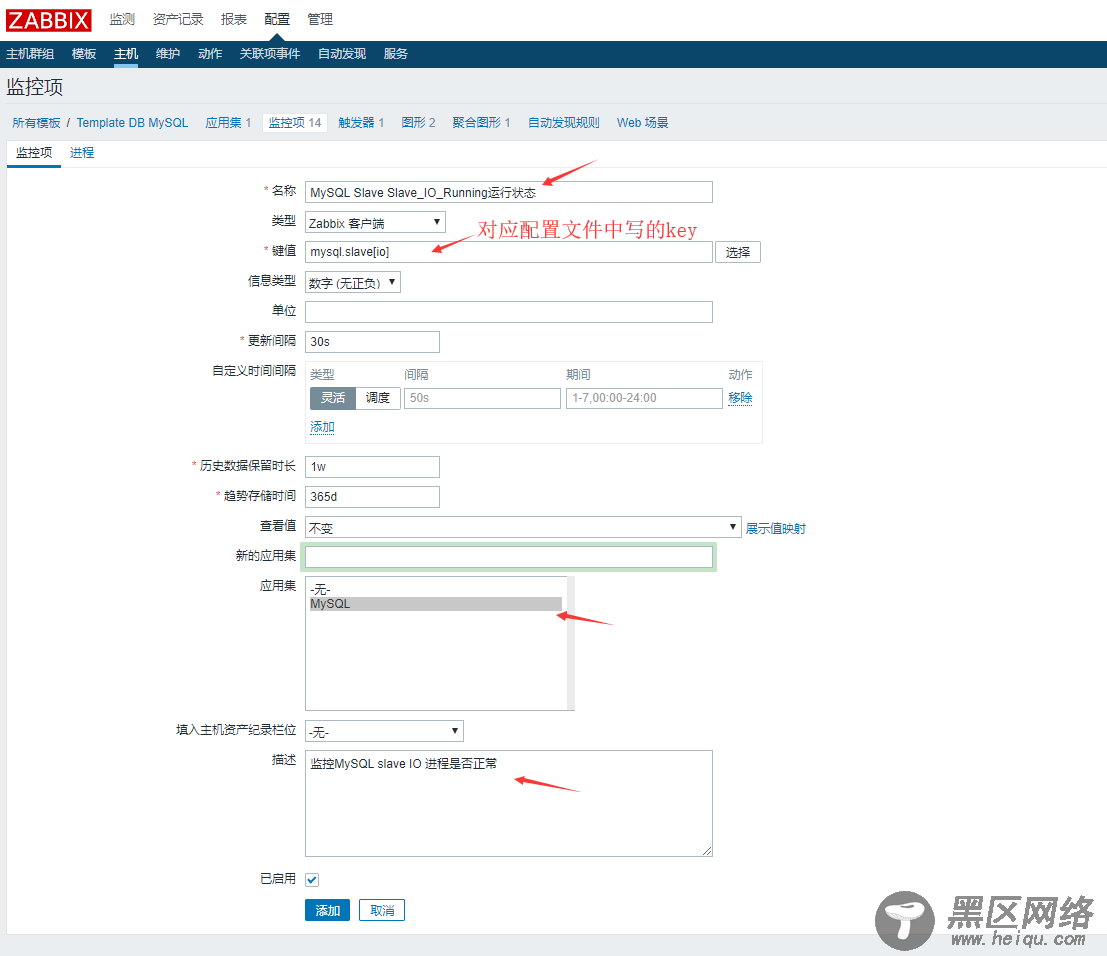Click the 键值 input field

click(508, 252)
